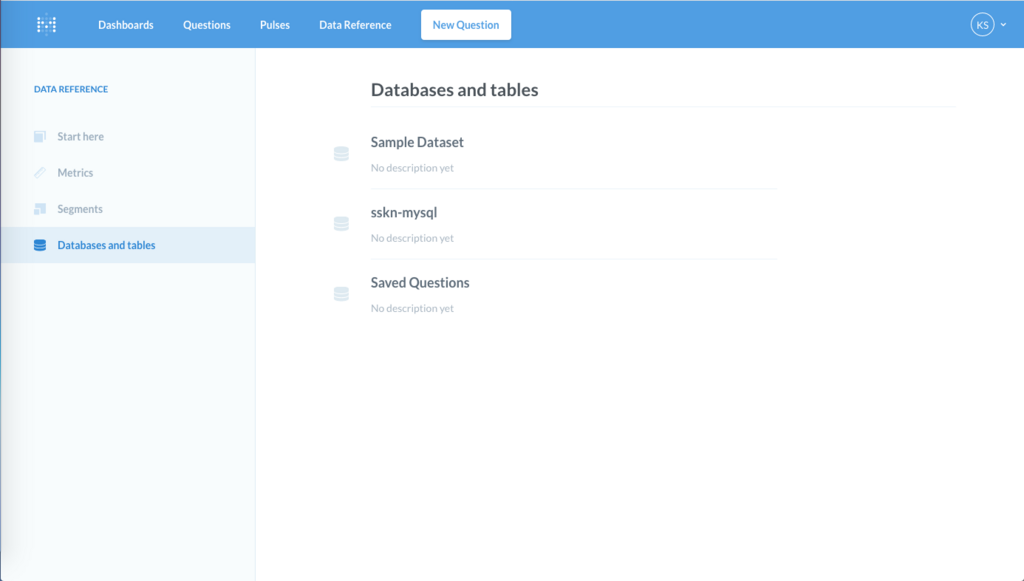Screen dimensions: 1024x581
Task: Click the Sample Dataset database icon
Action: [x=342, y=154]
